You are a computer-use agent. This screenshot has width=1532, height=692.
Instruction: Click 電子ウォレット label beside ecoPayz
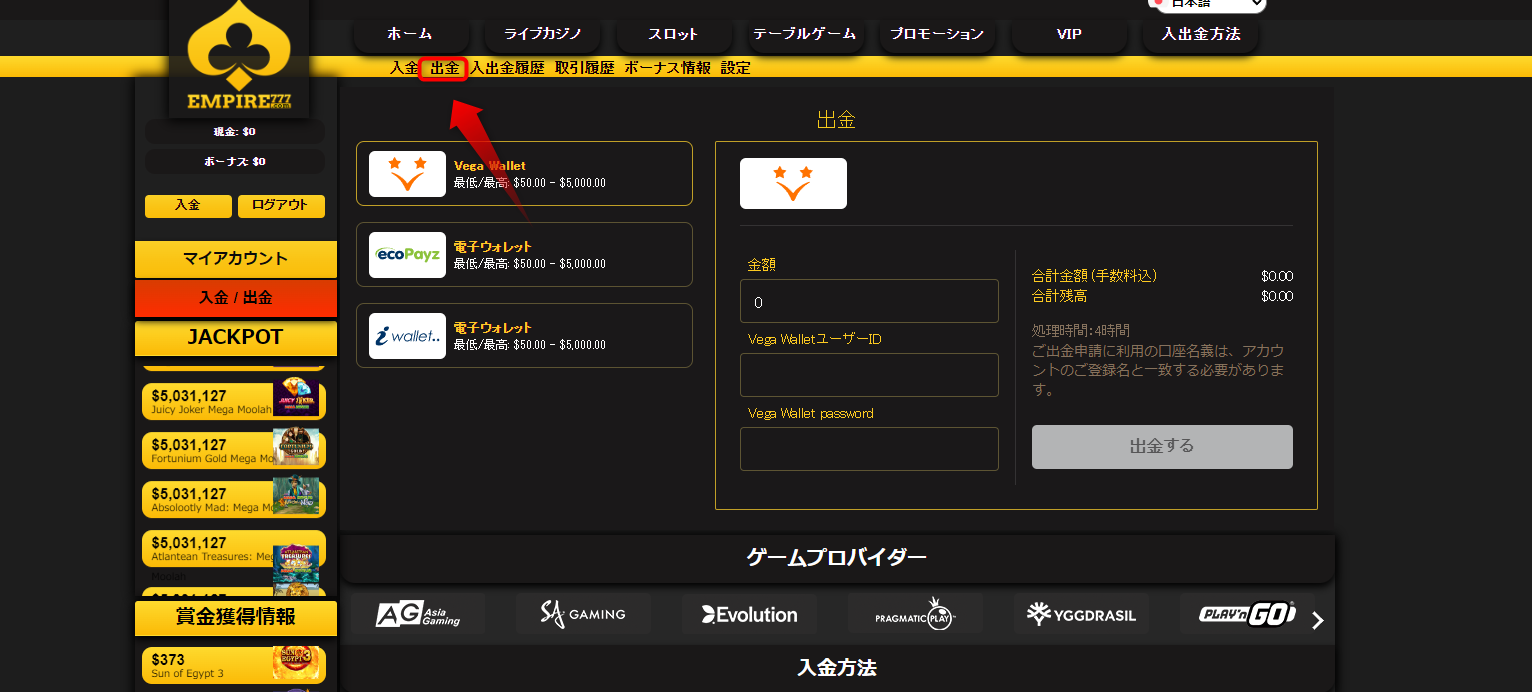coord(492,247)
